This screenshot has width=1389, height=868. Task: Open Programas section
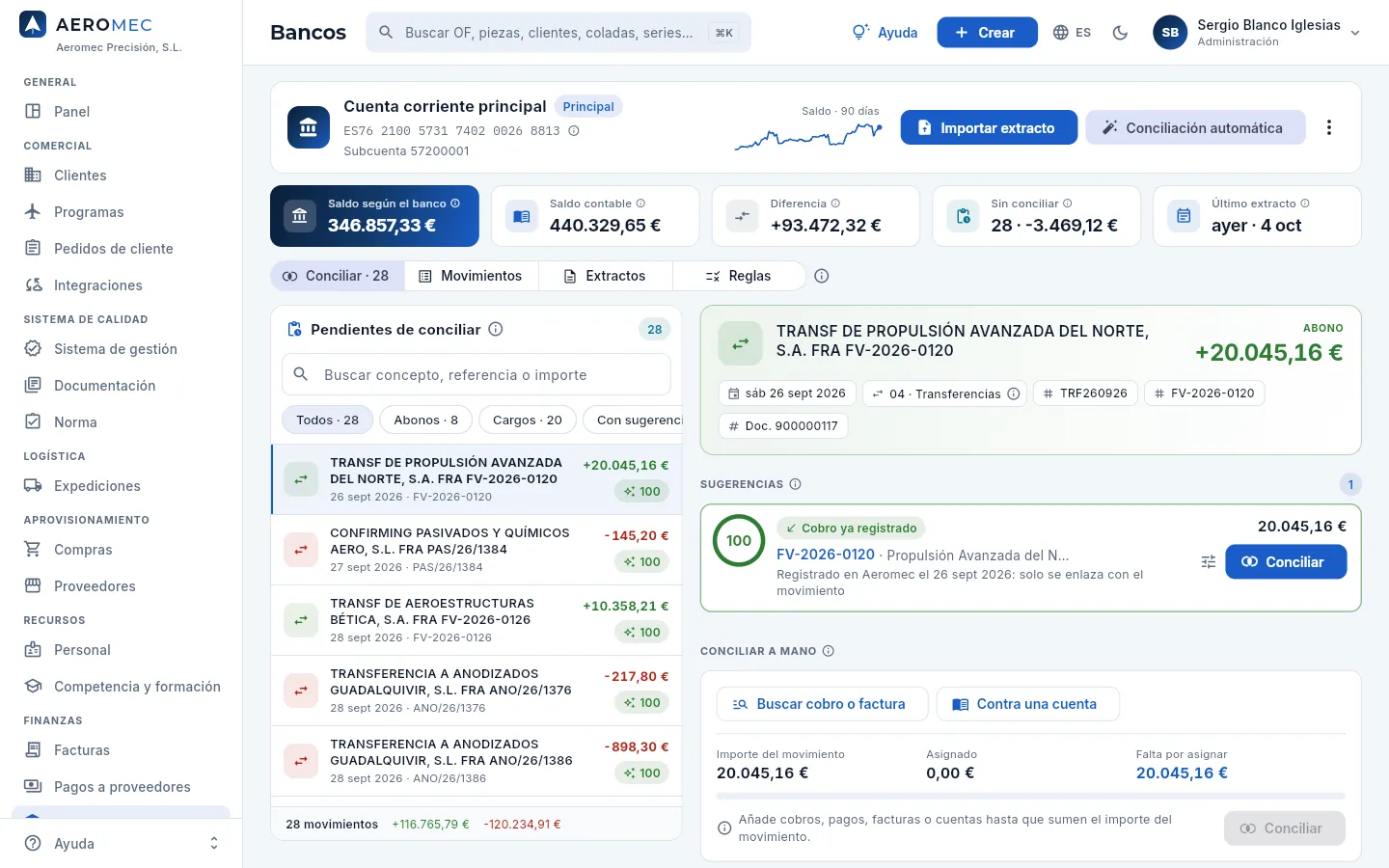122,212
